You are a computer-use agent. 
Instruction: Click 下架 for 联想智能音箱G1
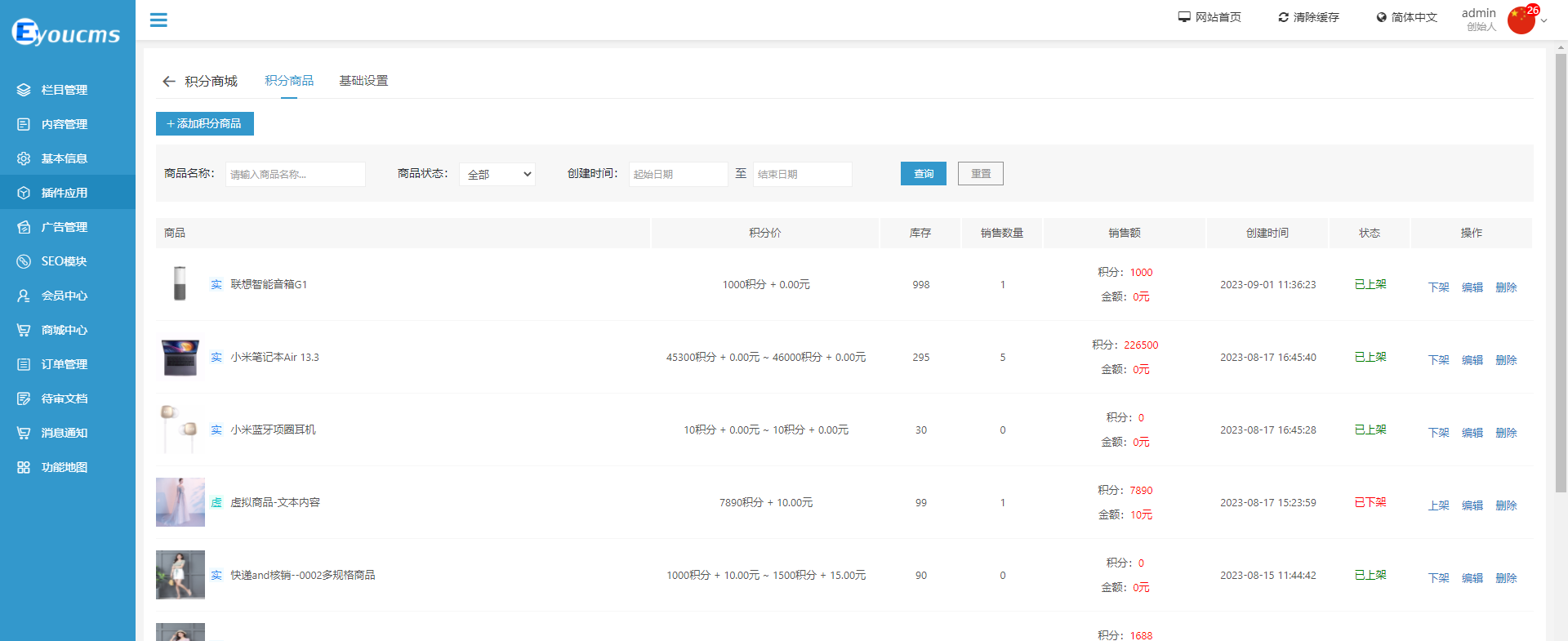point(1438,287)
